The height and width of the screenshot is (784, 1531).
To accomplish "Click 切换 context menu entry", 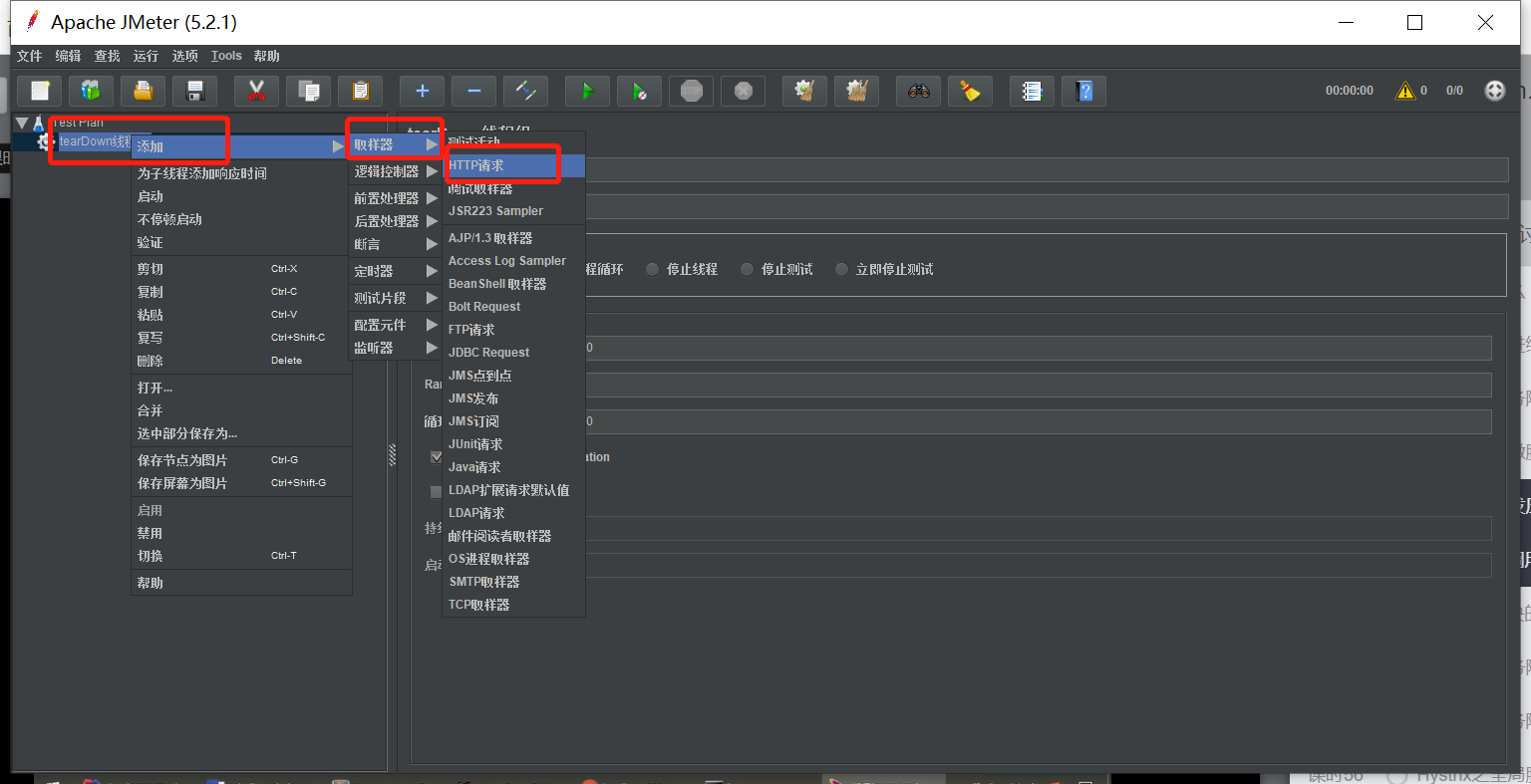I will [241, 556].
